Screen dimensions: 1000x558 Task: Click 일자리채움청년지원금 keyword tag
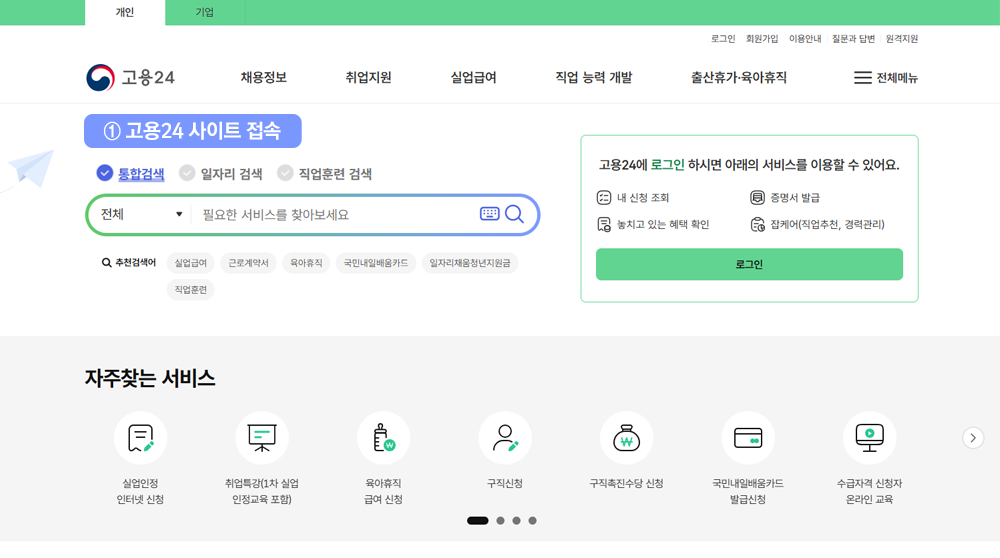470,263
